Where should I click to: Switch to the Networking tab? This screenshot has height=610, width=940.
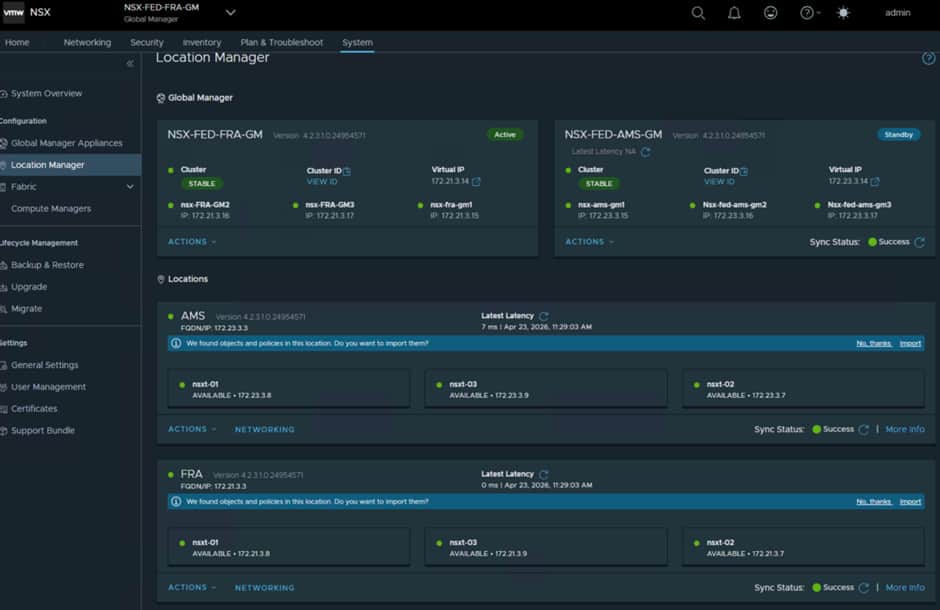[x=87, y=43]
